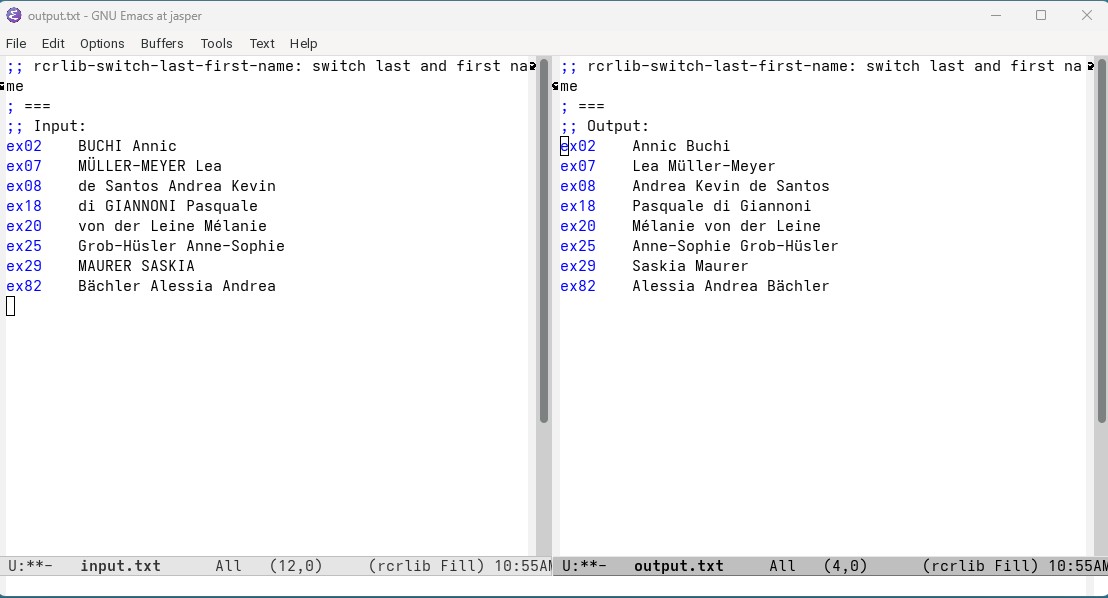Viewport: 1108px width, 598px height.
Task: Open the Options menu
Action: tap(102, 43)
